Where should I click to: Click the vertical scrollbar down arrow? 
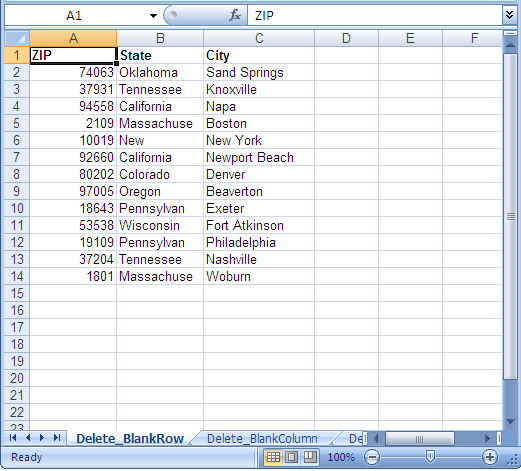(510, 422)
